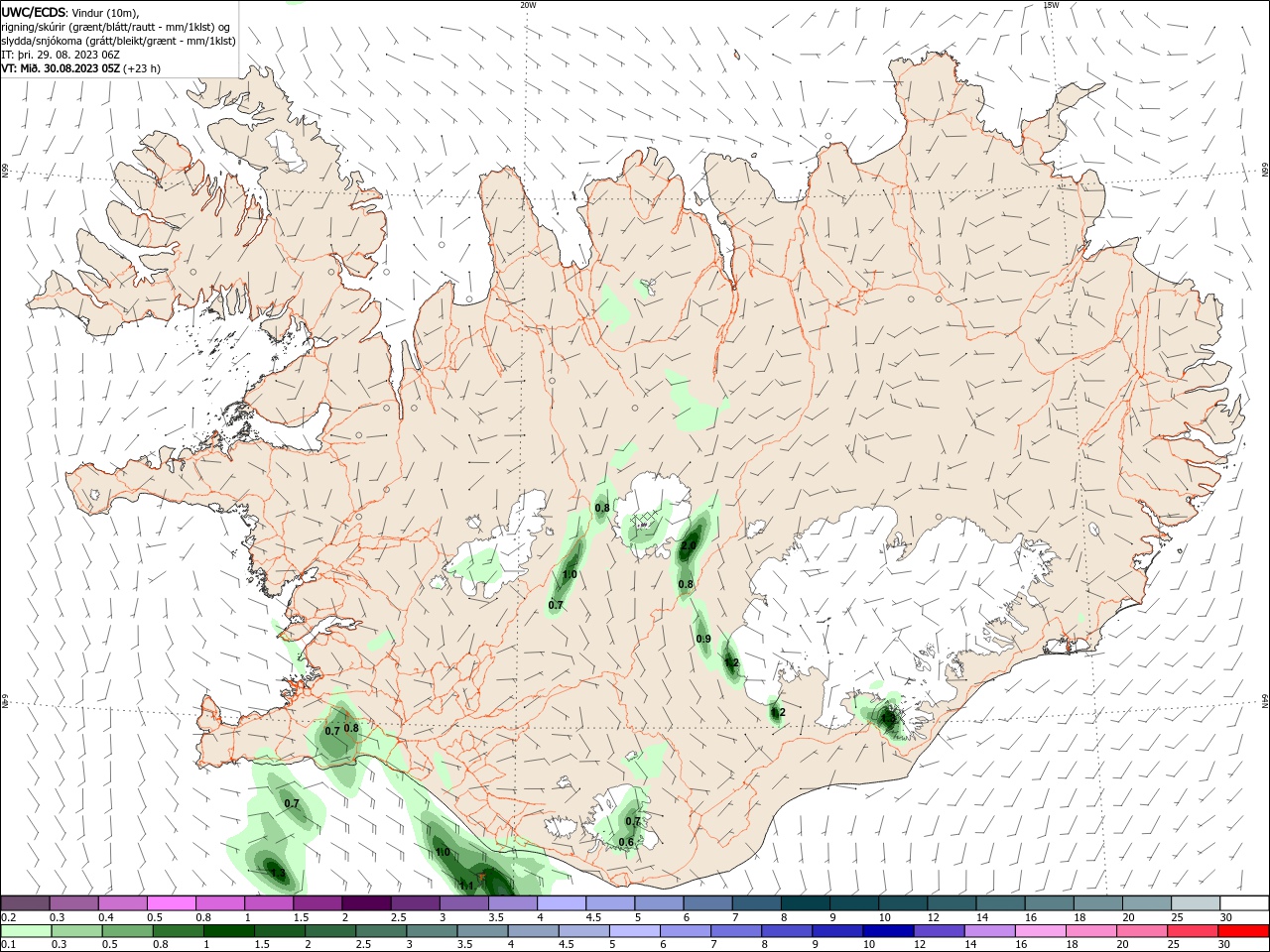The height and width of the screenshot is (952, 1270).
Task: Click the white snow swatch starting at 30
Action: [1244, 902]
